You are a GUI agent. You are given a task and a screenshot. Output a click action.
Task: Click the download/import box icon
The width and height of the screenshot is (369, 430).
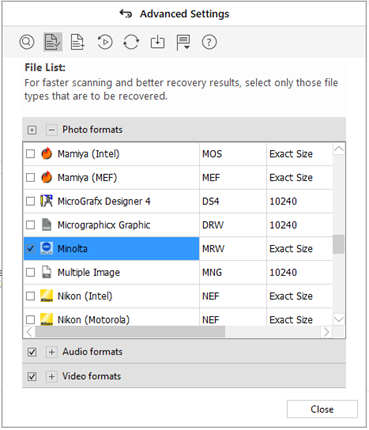coord(157,42)
